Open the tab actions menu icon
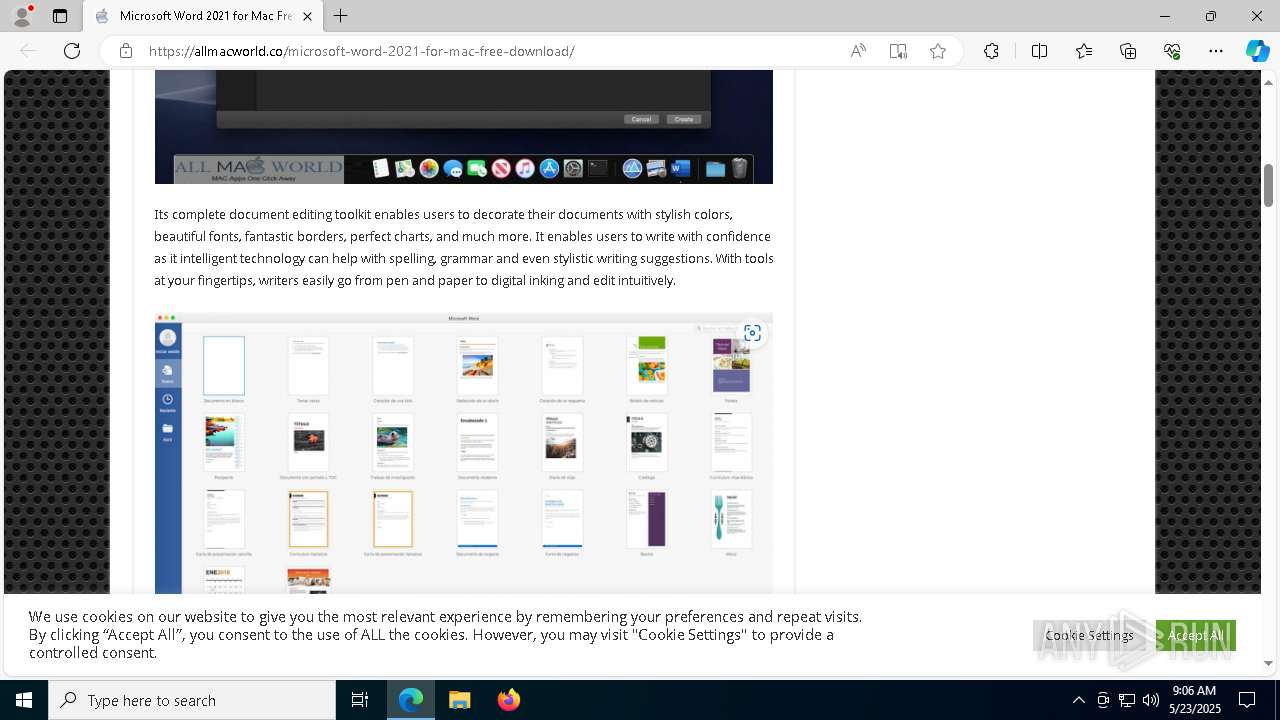1280x720 pixels. point(60,16)
